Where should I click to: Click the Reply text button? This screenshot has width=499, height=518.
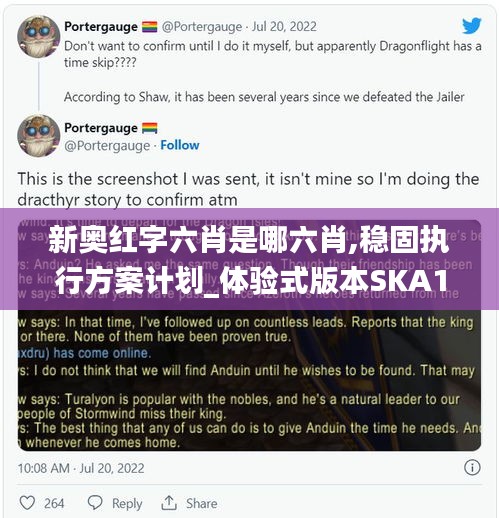[127, 503]
